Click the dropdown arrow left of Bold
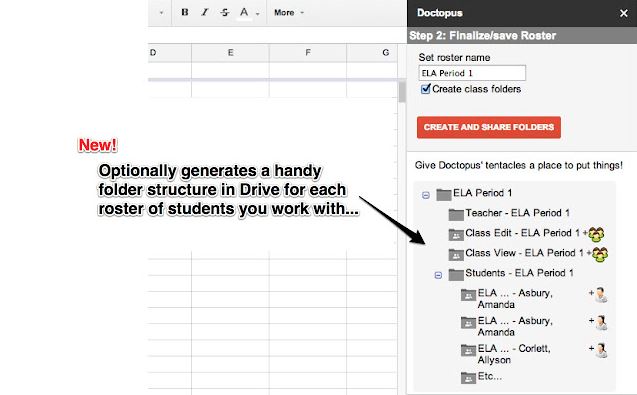The height and width of the screenshot is (395, 637). click(161, 13)
